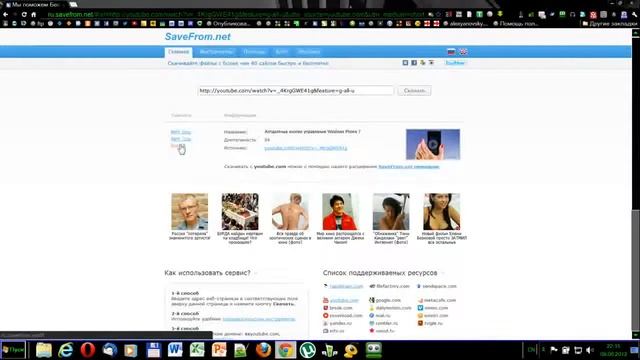Open Microsoft Word from the taskbar
This screenshot has height=360, width=640.
pyautogui.click(x=175, y=350)
